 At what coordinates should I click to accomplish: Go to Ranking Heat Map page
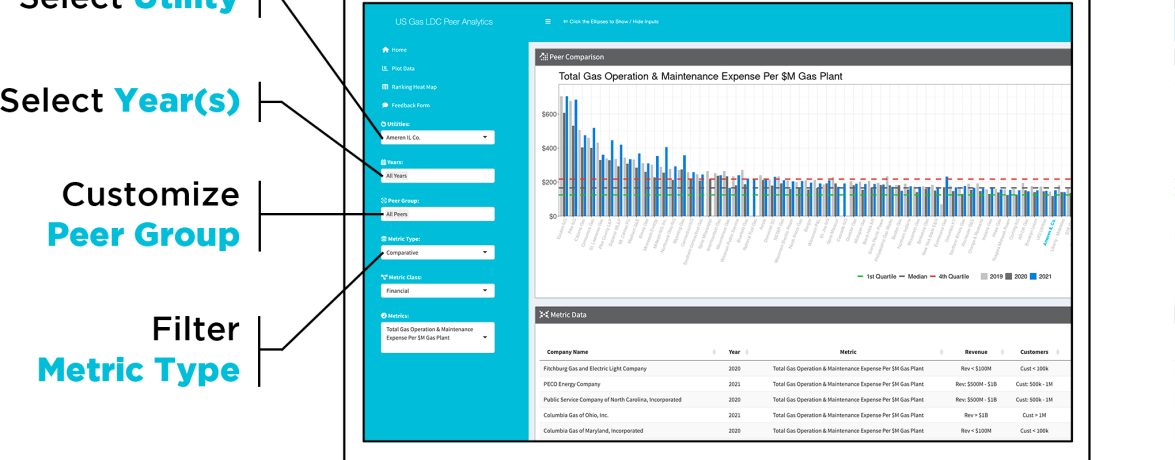tap(415, 87)
